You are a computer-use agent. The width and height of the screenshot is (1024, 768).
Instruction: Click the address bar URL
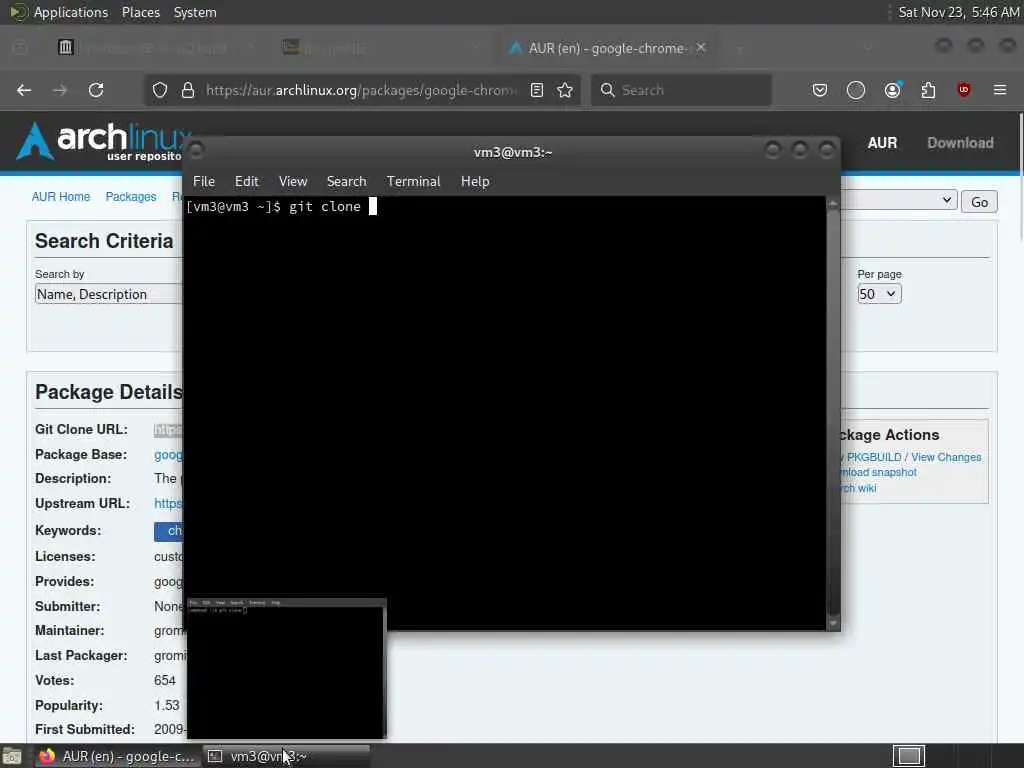tap(360, 90)
